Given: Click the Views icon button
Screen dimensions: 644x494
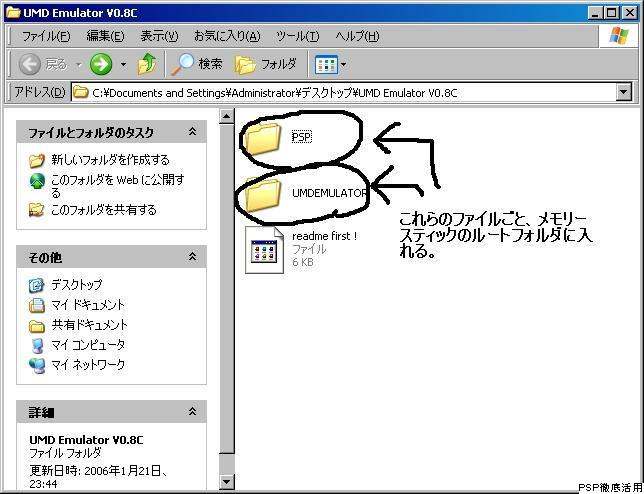Looking at the screenshot, I should (x=326, y=64).
